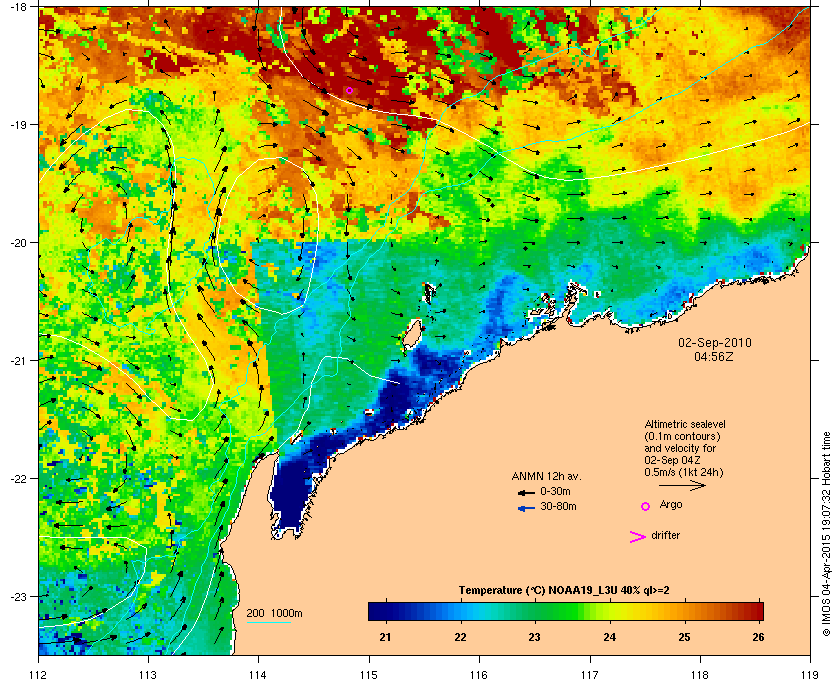Click the longitude label 114

[x=258, y=674]
